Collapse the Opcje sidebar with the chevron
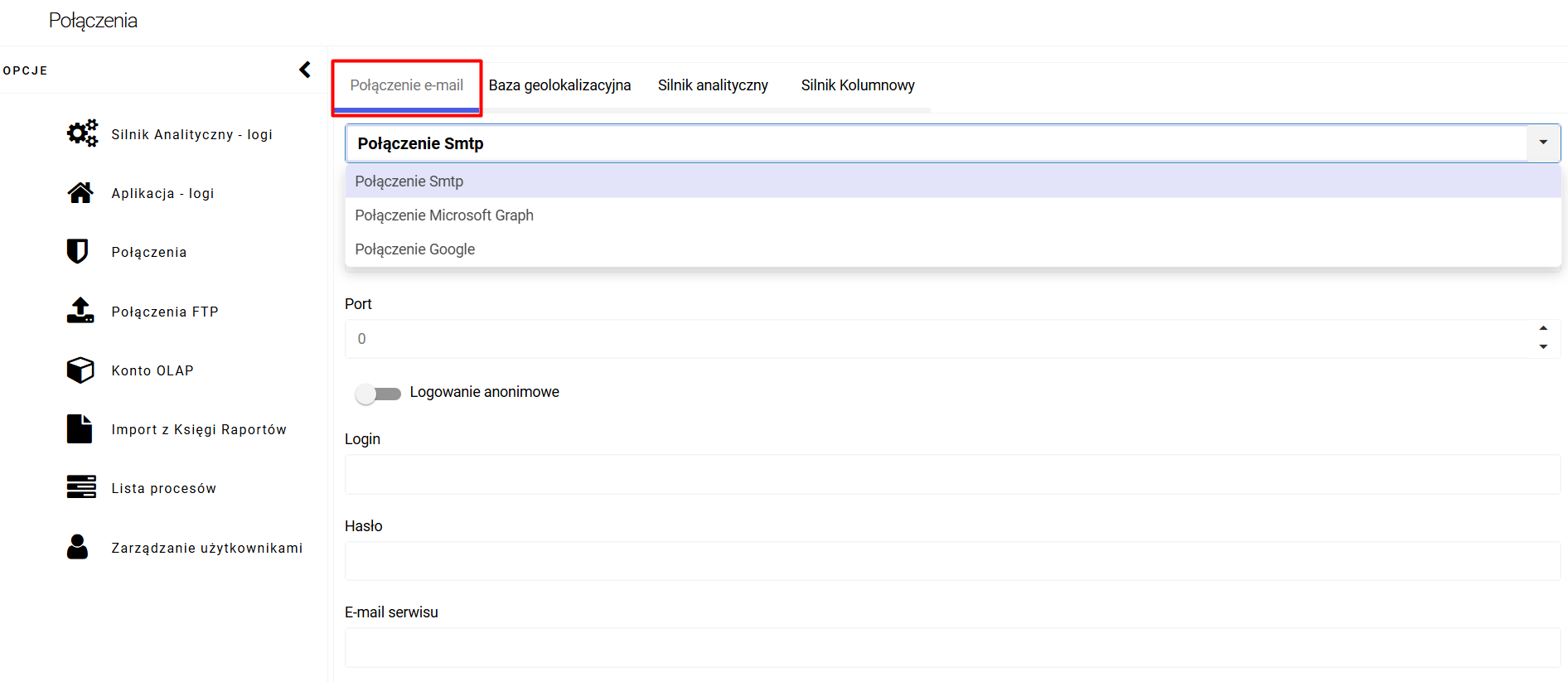This screenshot has width=1568, height=682. tap(305, 70)
